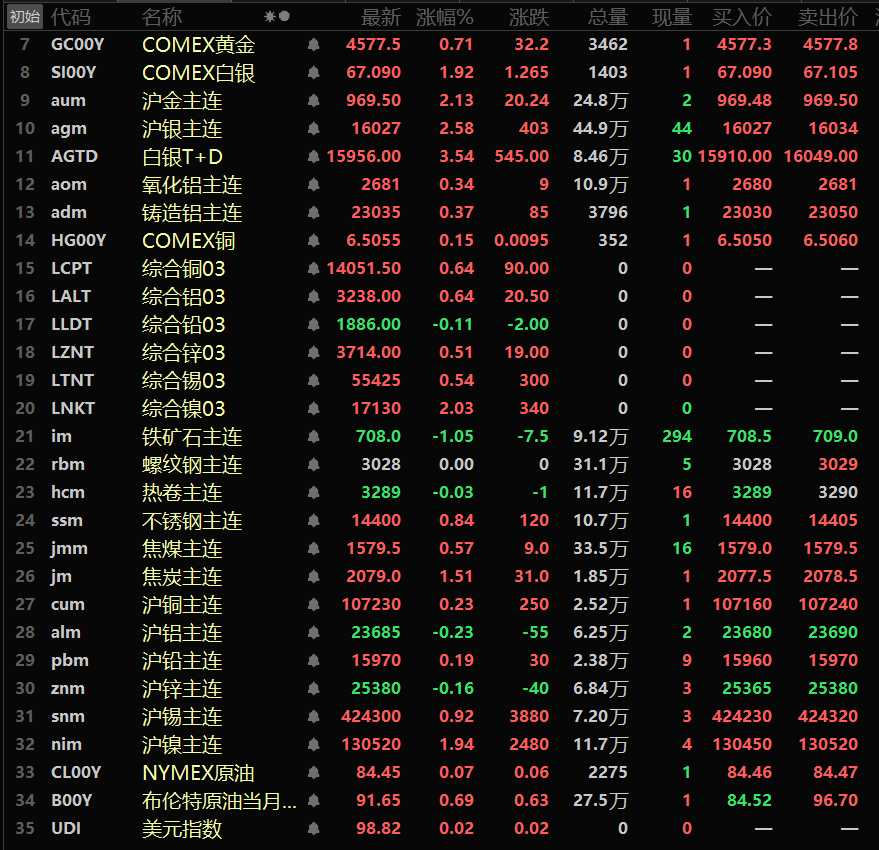Open the 沪锌主连 contract name
This screenshot has width=879, height=850.
[182, 689]
